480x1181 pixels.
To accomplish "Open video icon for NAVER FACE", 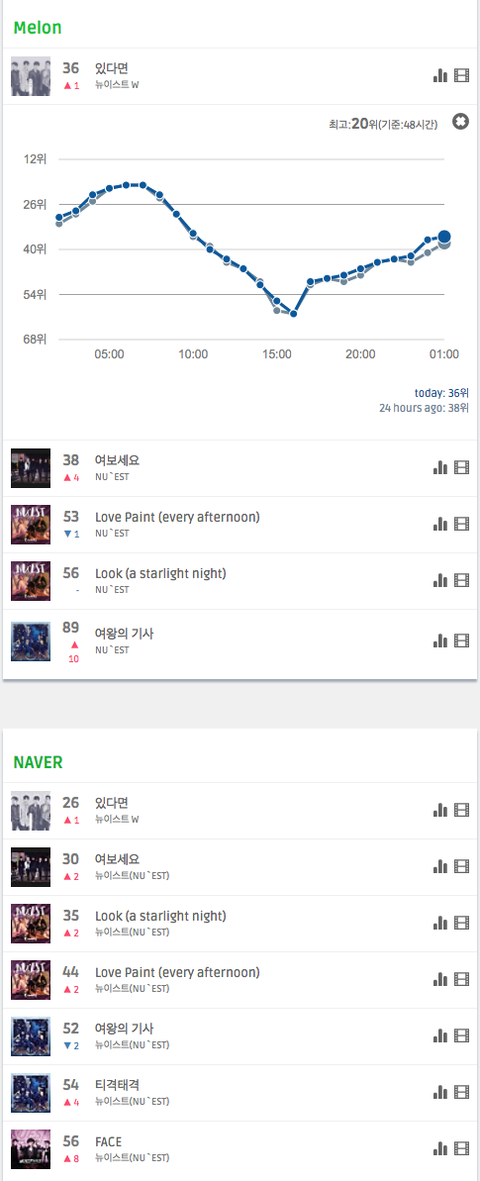I will [x=462, y=1149].
